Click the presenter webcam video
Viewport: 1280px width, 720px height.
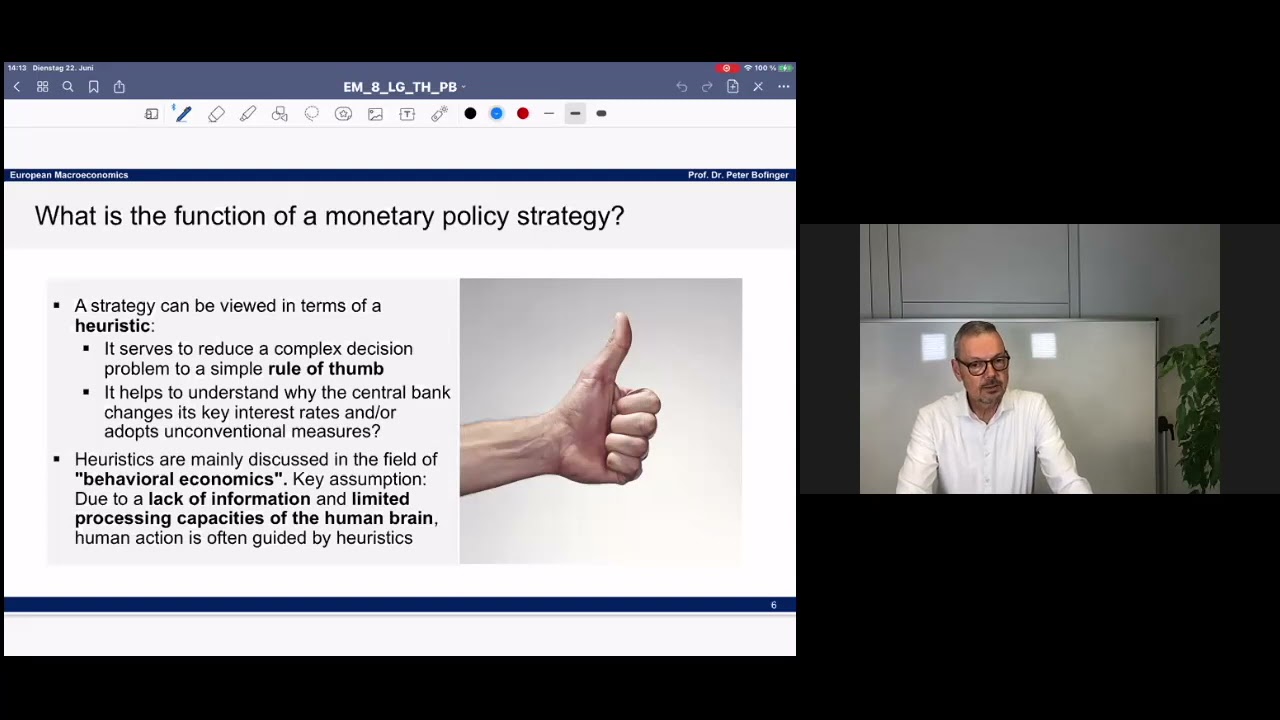(1040, 359)
